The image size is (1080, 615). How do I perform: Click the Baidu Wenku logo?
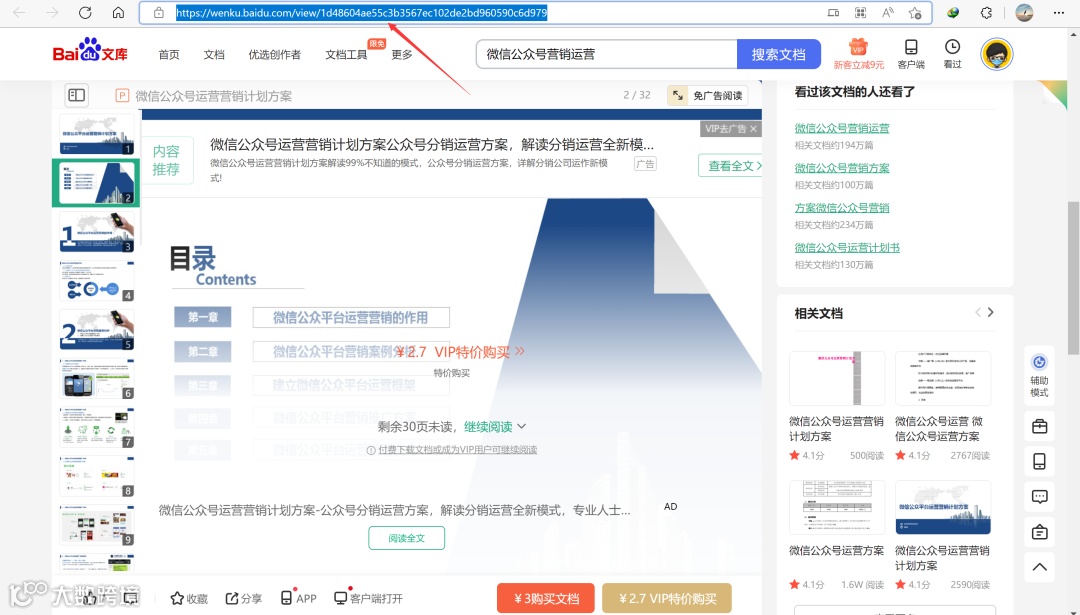(90, 51)
